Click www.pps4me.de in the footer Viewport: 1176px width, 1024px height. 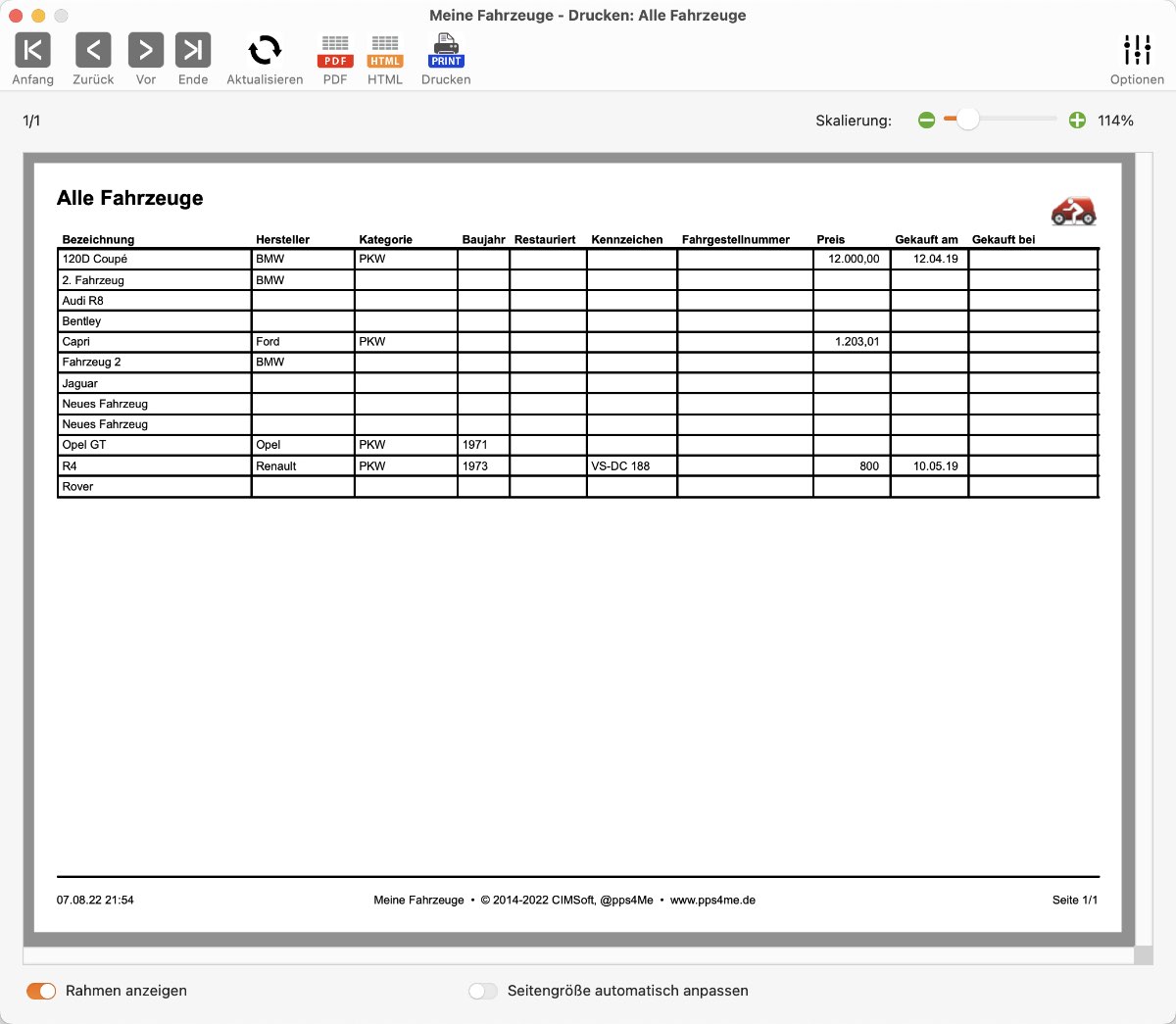pyautogui.click(x=712, y=900)
